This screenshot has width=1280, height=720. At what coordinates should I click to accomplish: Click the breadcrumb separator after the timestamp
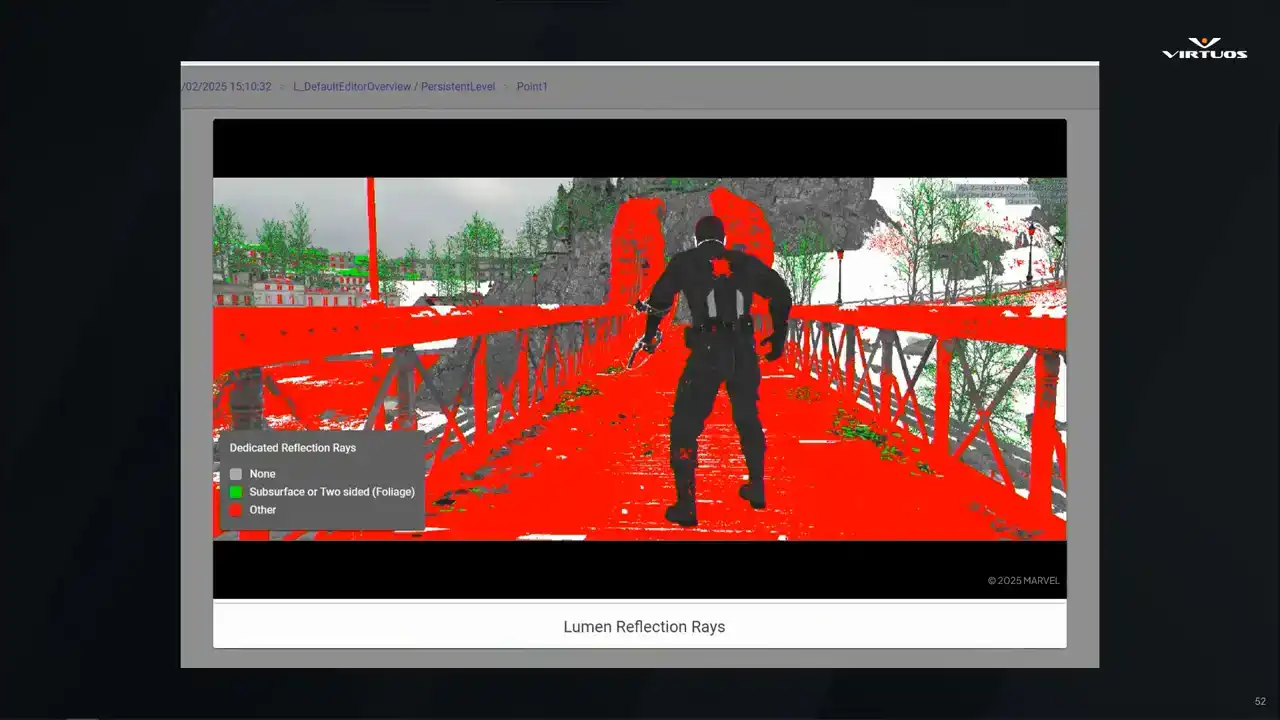(282, 87)
